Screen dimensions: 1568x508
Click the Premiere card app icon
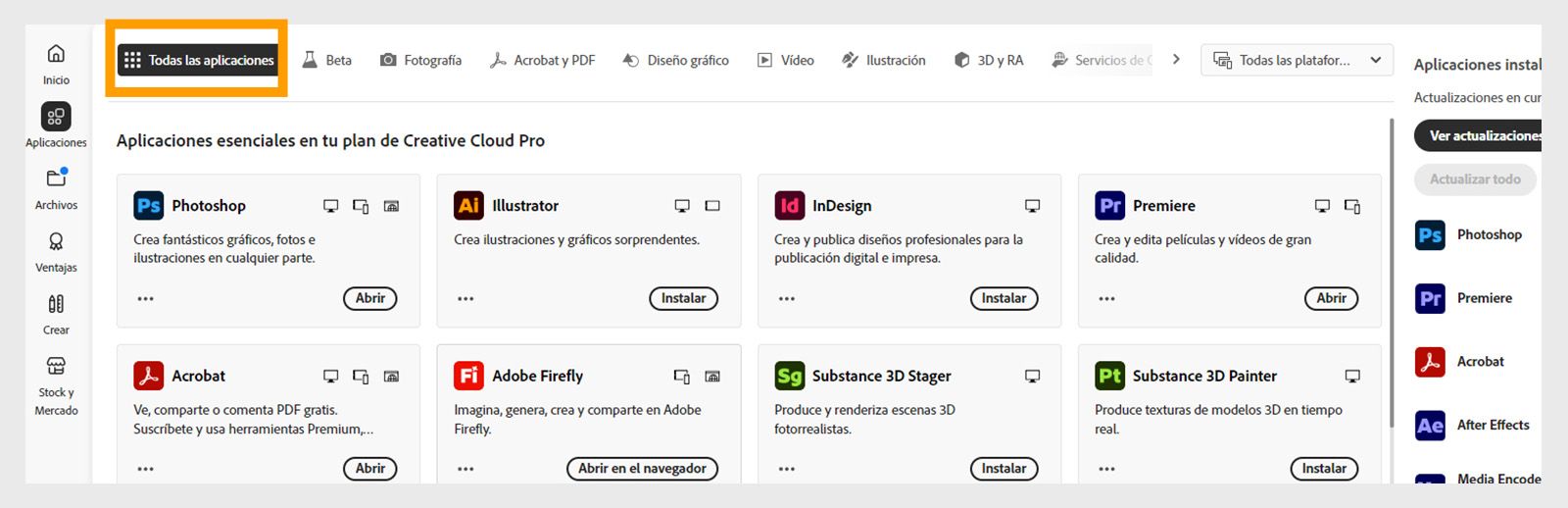click(x=1109, y=206)
